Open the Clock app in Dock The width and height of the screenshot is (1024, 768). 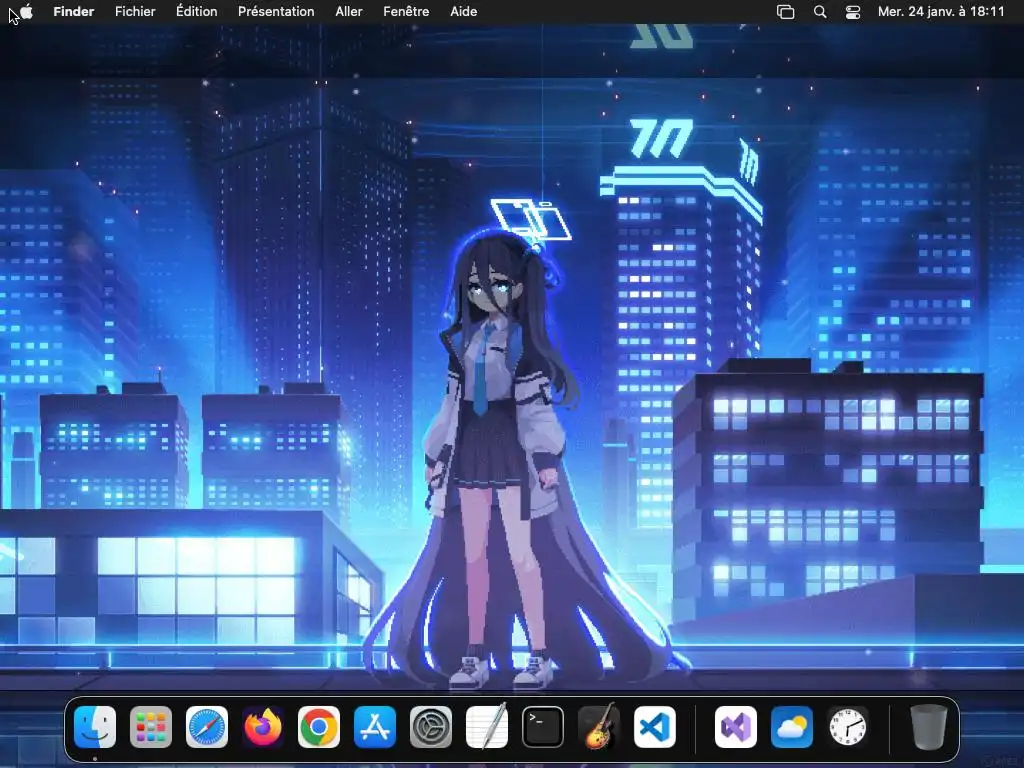pos(848,727)
